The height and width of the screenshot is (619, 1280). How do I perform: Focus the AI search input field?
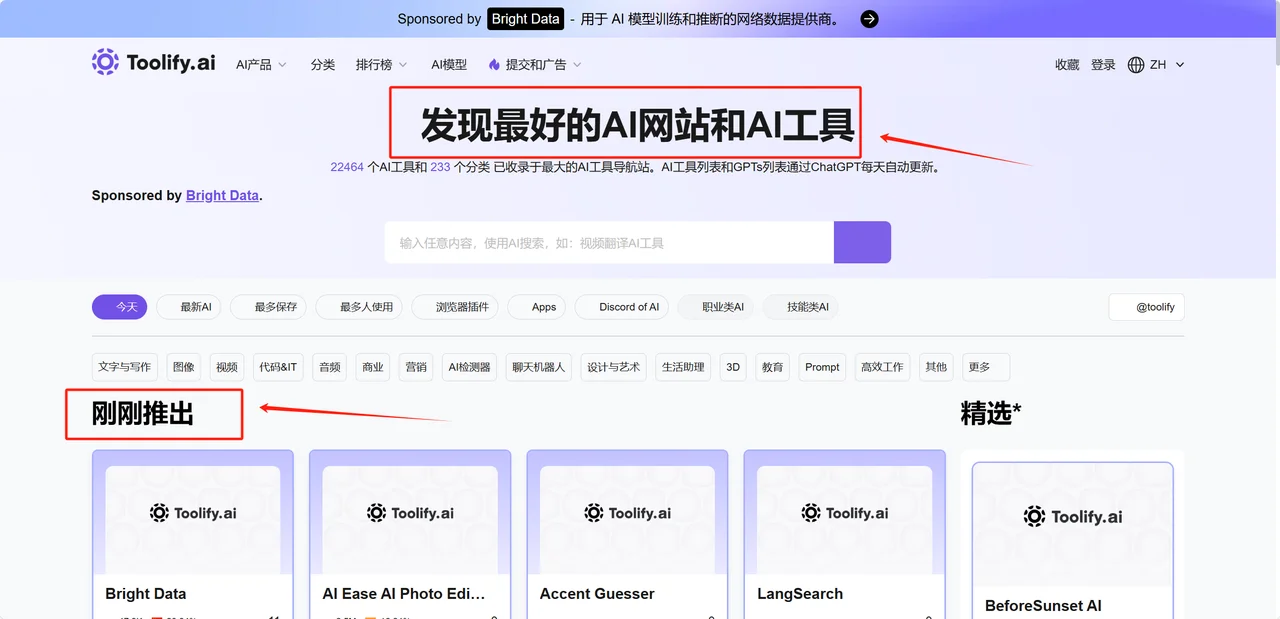609,242
